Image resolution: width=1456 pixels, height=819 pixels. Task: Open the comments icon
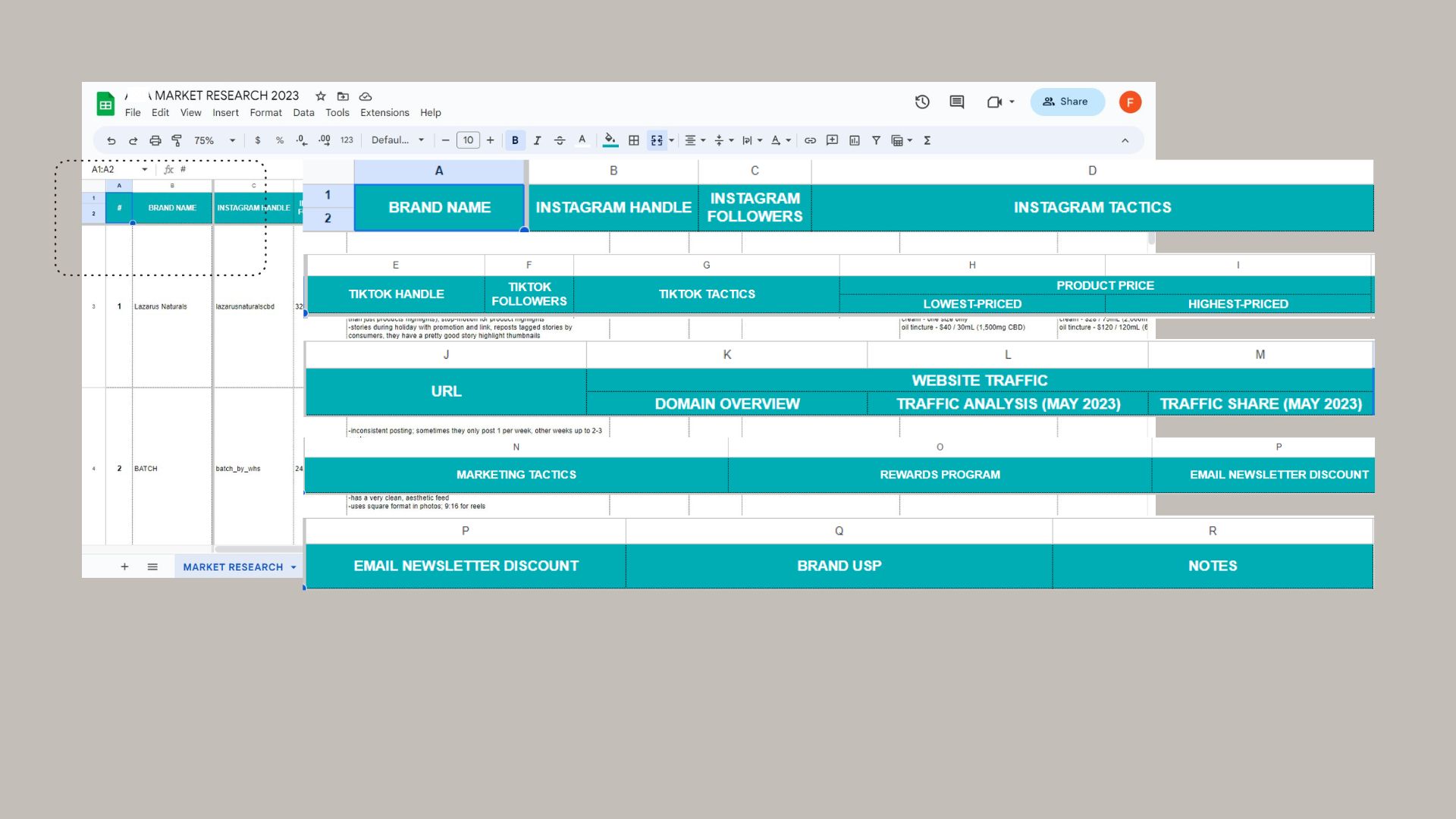(957, 102)
